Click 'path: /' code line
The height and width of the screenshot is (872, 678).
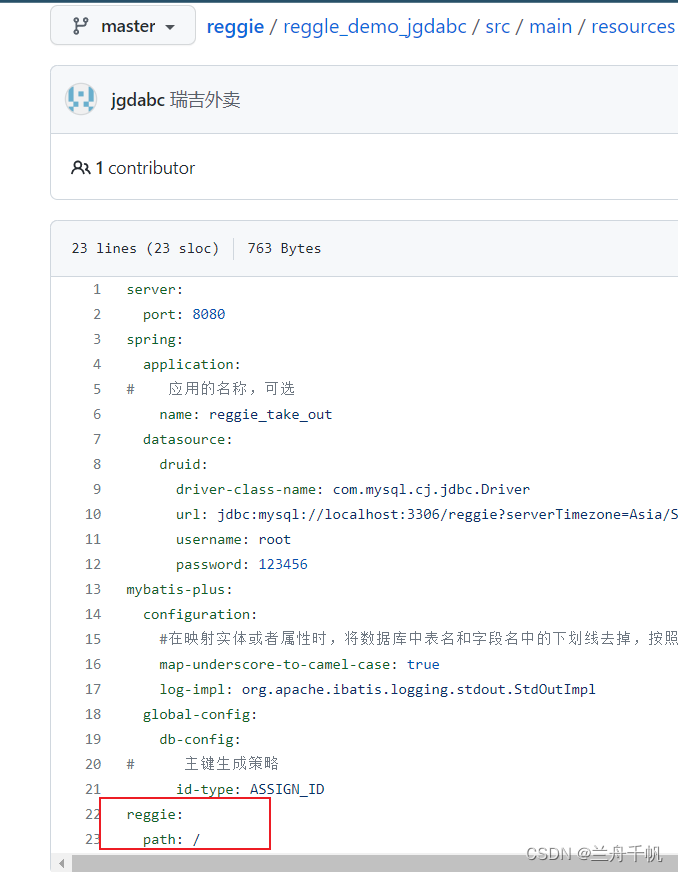coord(171,839)
